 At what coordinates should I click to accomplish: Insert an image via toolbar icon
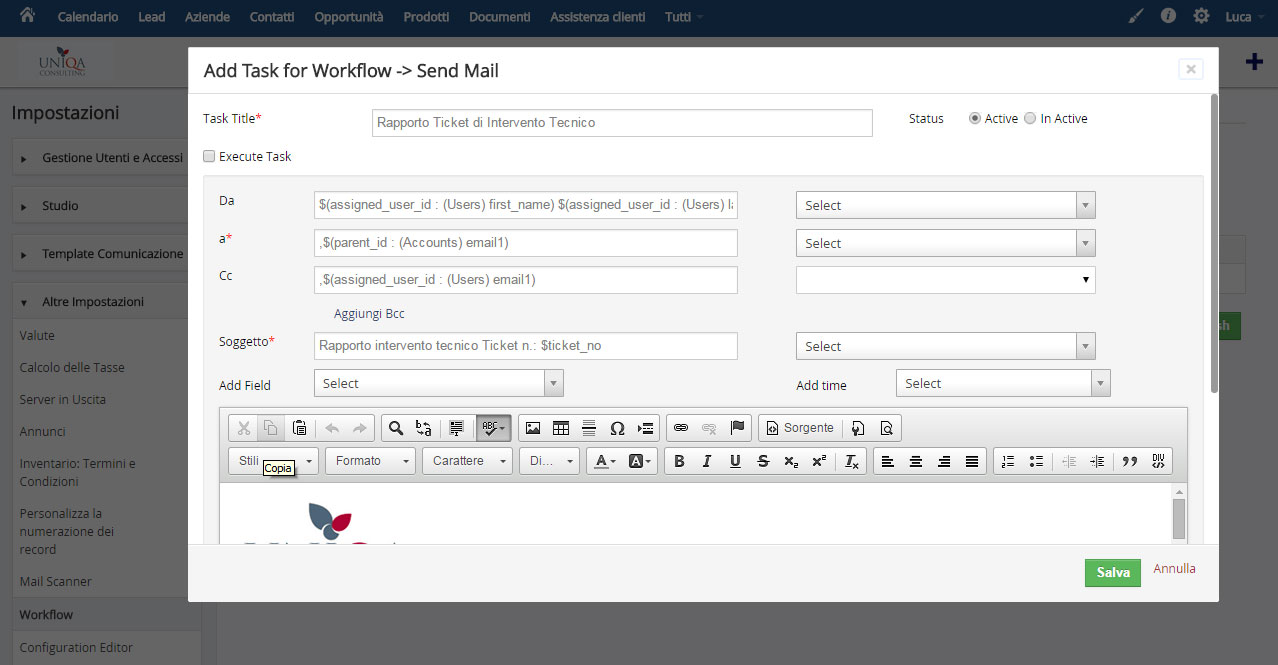[533, 428]
